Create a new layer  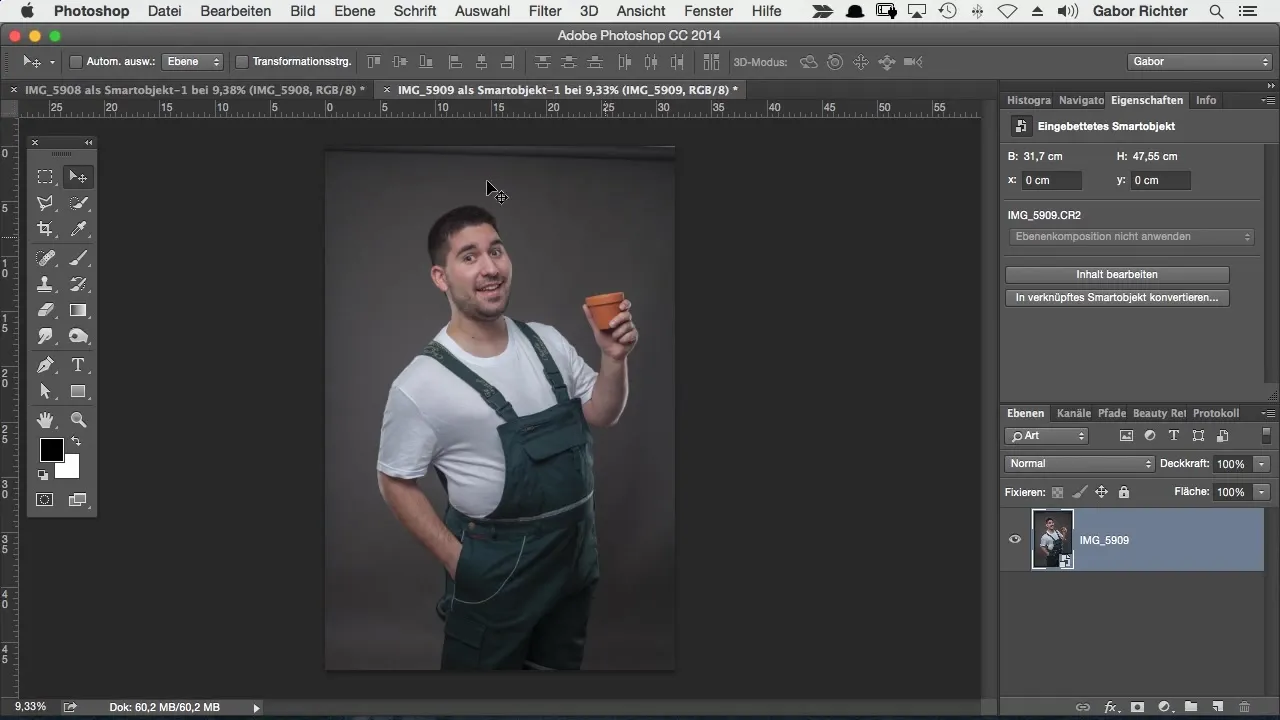pyautogui.click(x=1217, y=707)
